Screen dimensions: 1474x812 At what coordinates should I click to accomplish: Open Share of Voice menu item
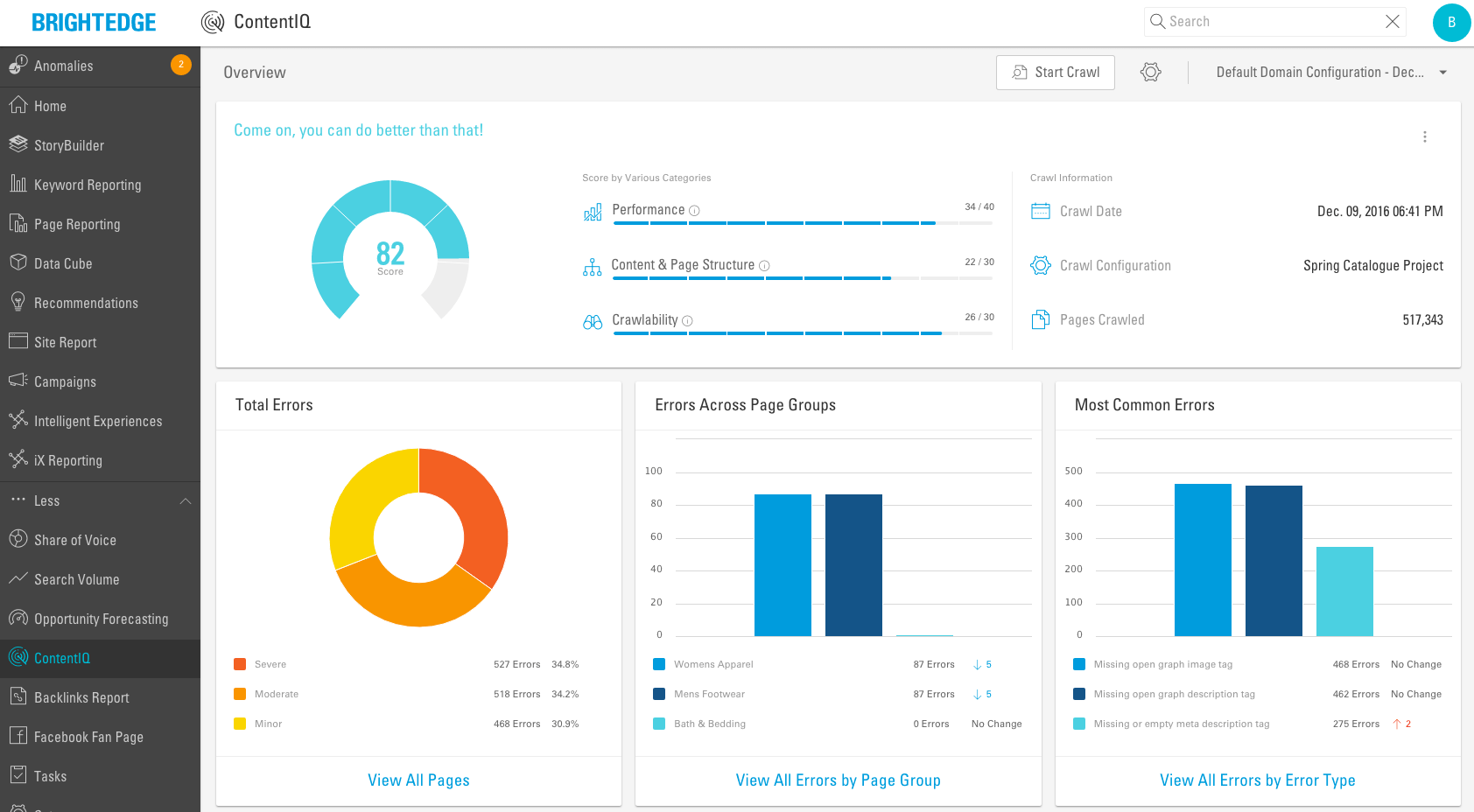(x=100, y=540)
